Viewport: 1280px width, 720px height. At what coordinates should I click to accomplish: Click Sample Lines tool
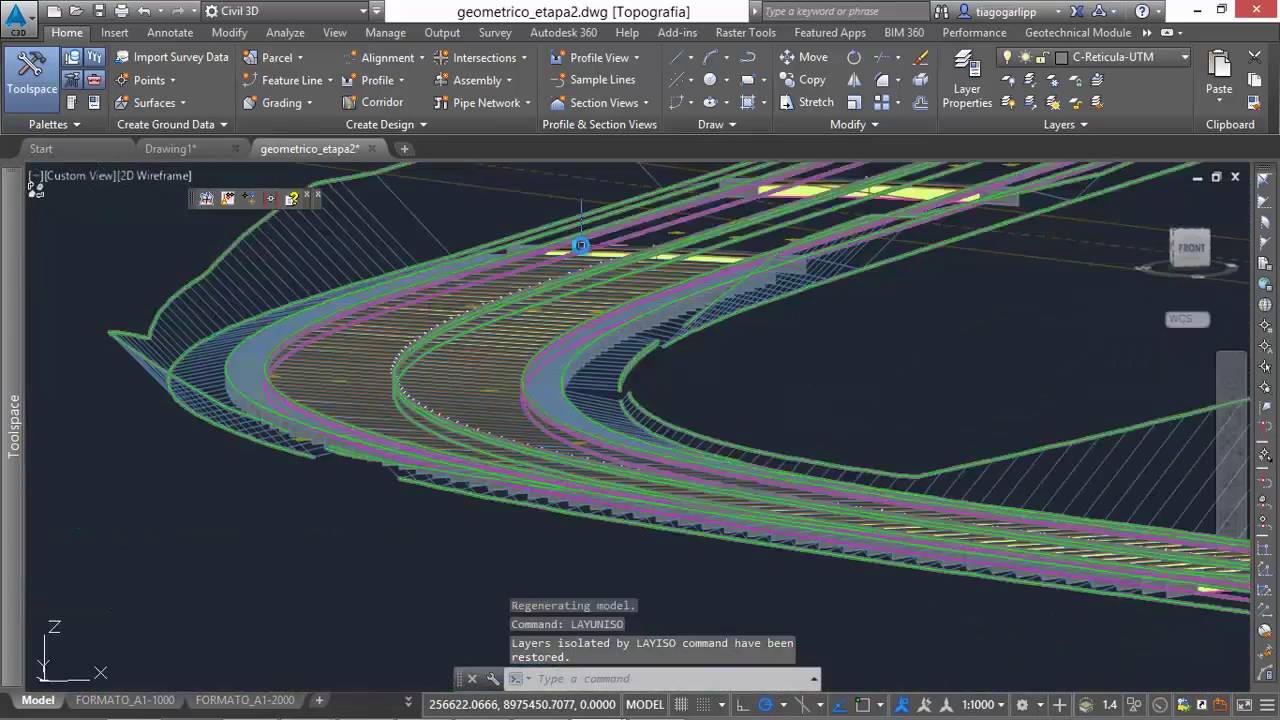pos(592,80)
